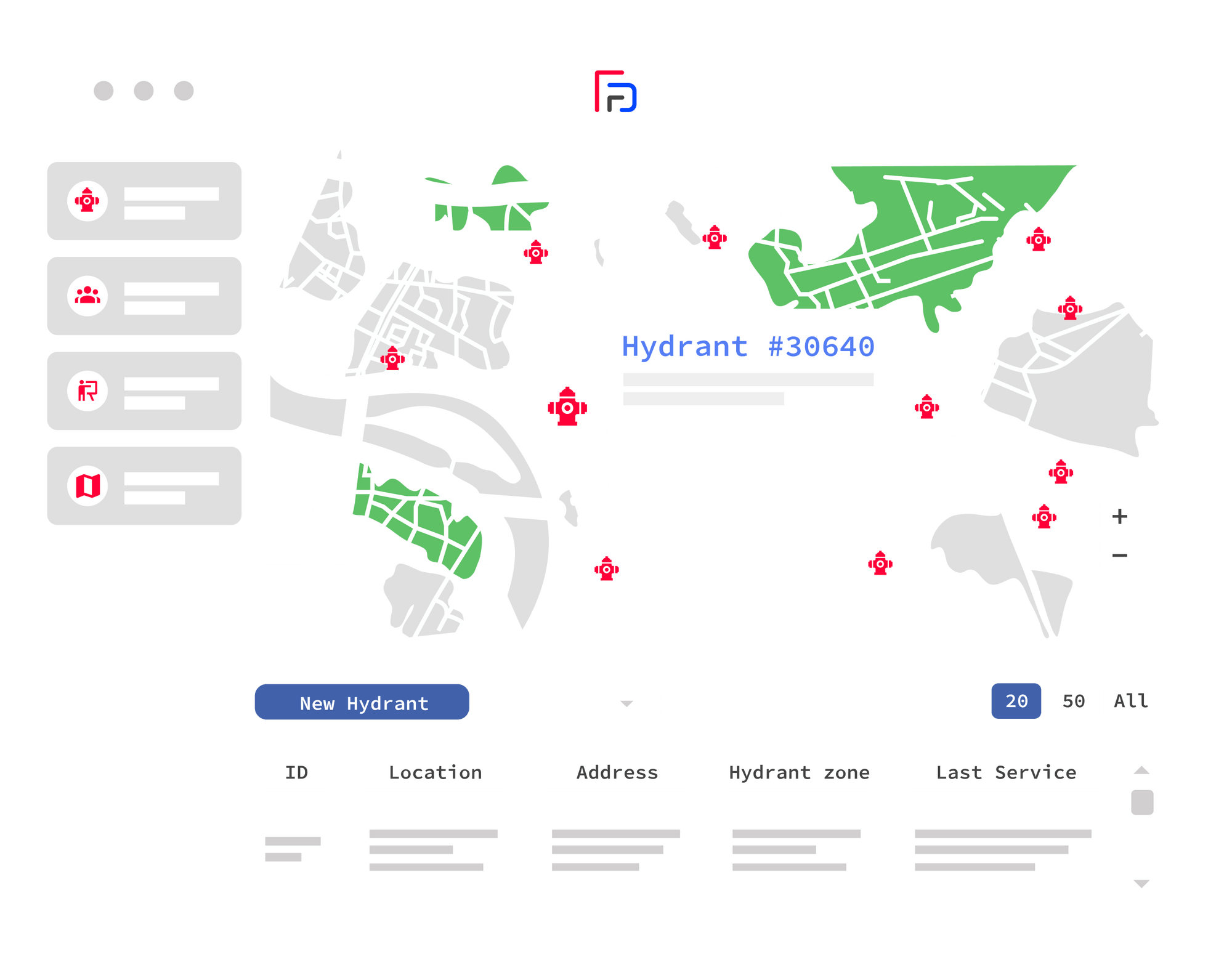Zoom out using the minus control on the map

click(1120, 556)
